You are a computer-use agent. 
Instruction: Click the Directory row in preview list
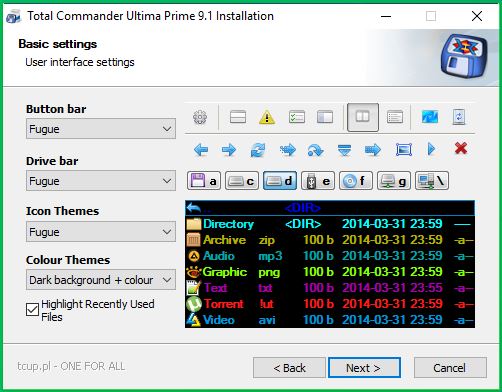[x=330, y=224]
